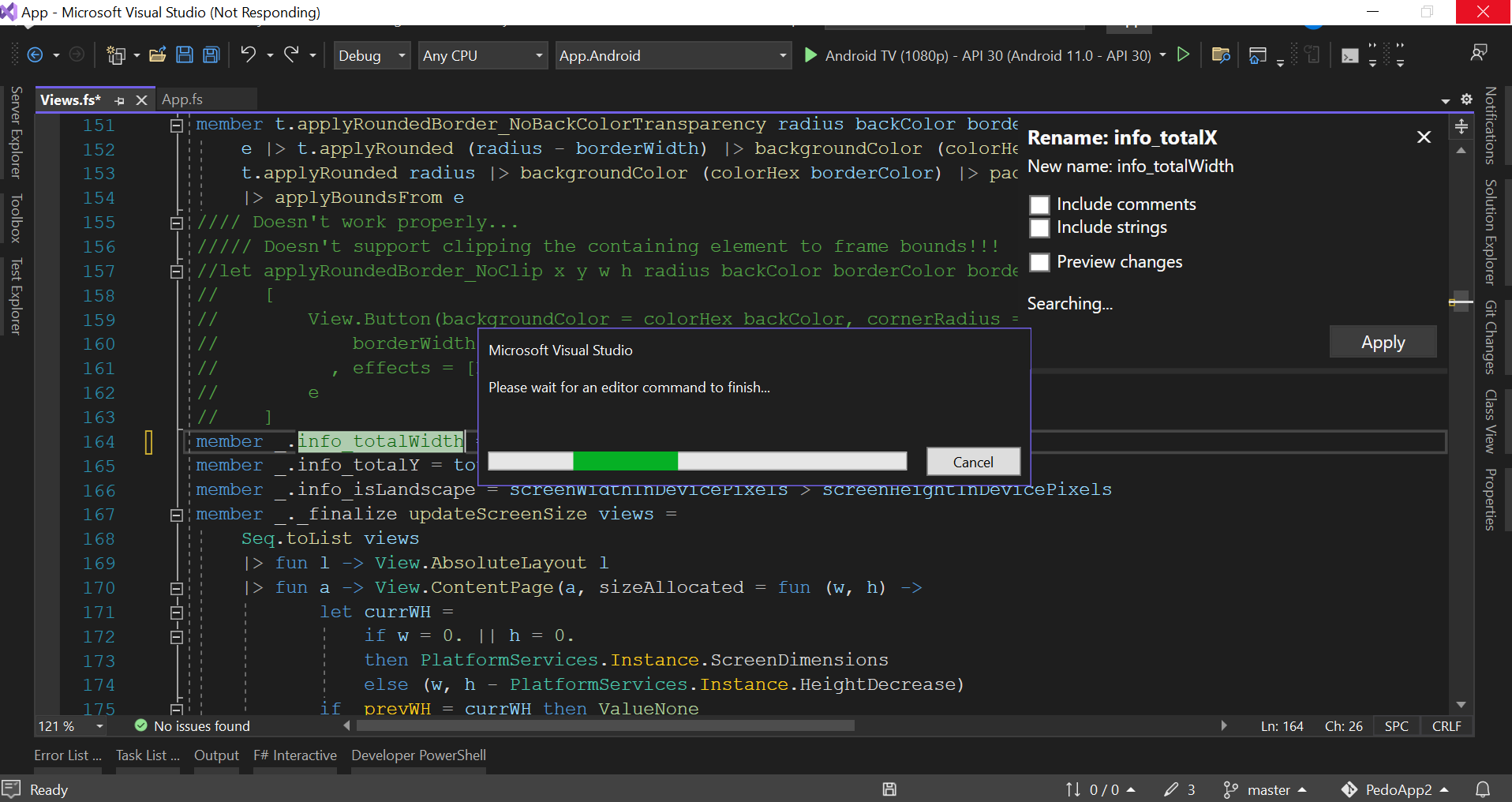Viewport: 1512px width, 802px height.
Task: Click the New Project toolbar icon
Action: coord(116,54)
